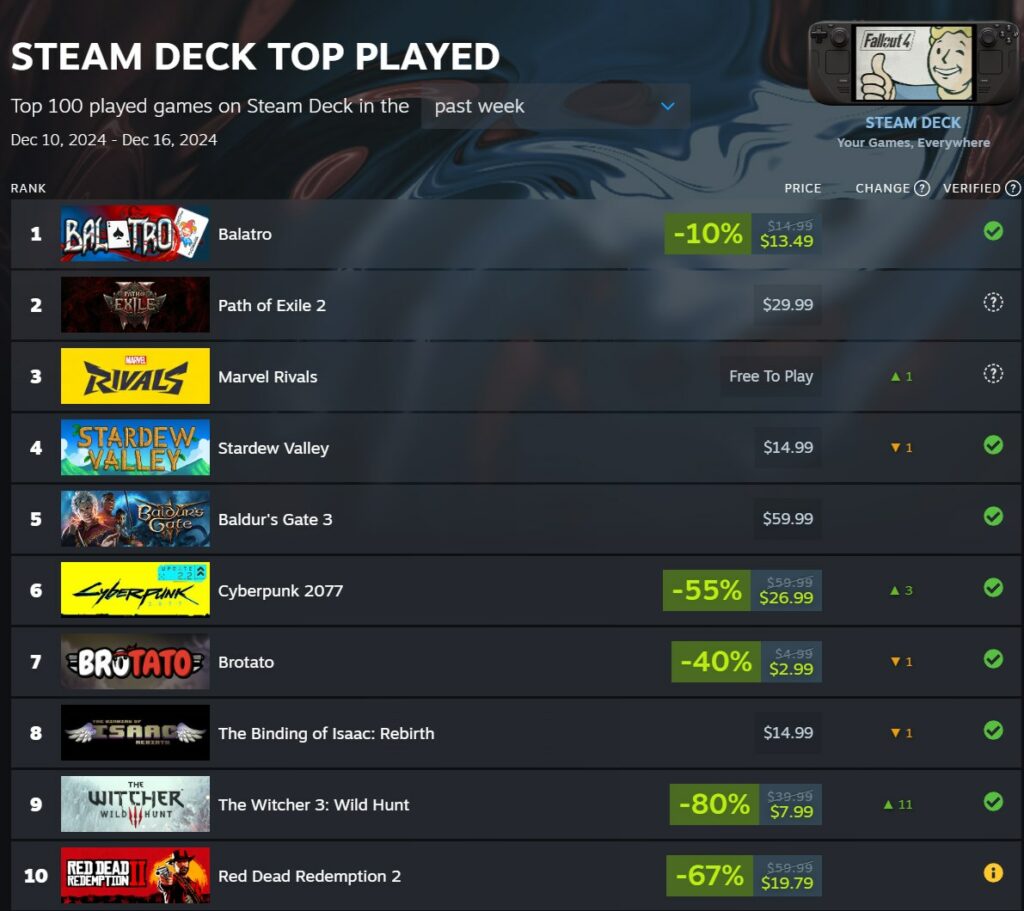
Task: Open the 'past week' time range dropdown
Action: coord(555,106)
